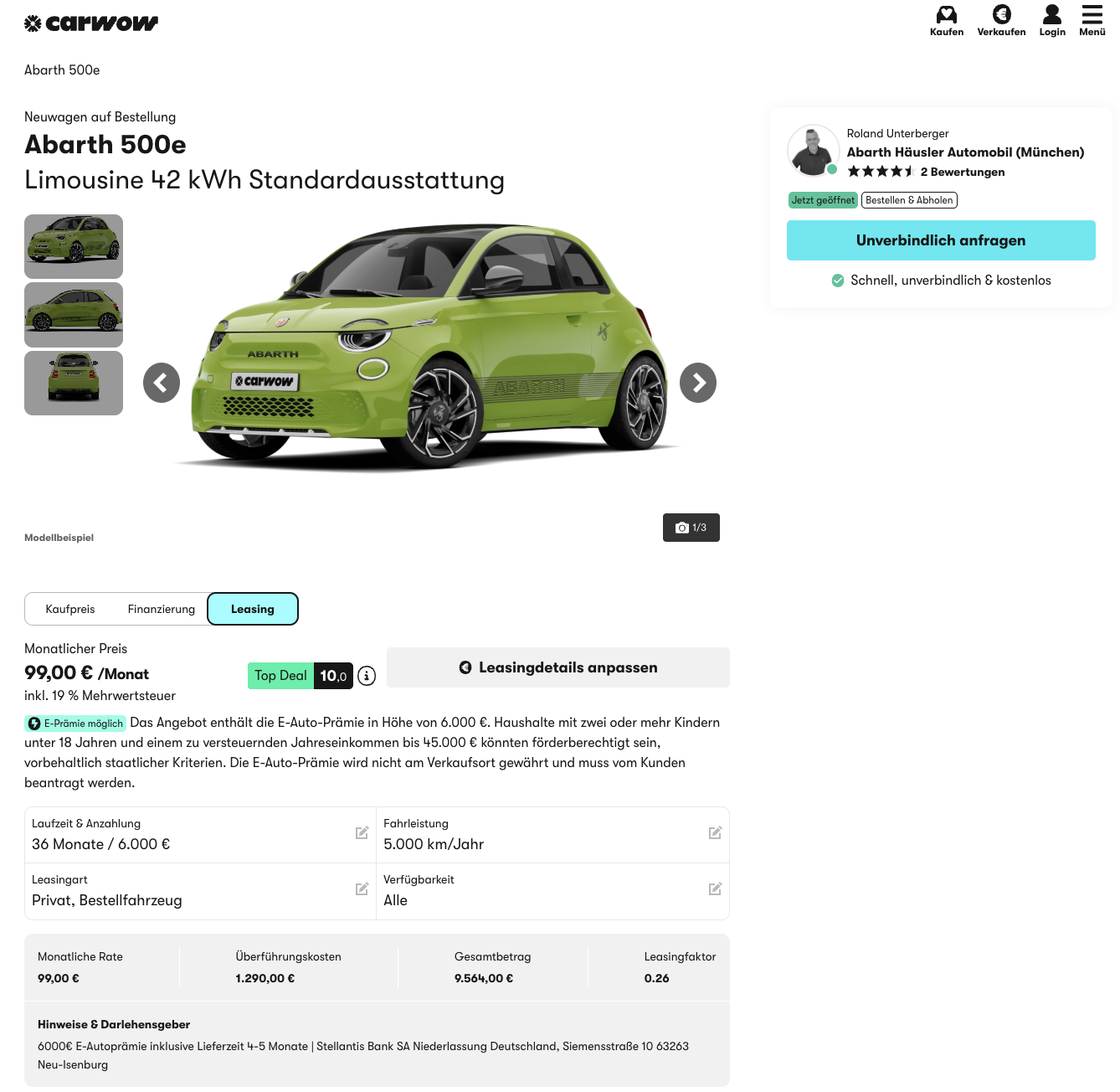Open photo gallery counter 1/3

pyautogui.click(x=691, y=528)
